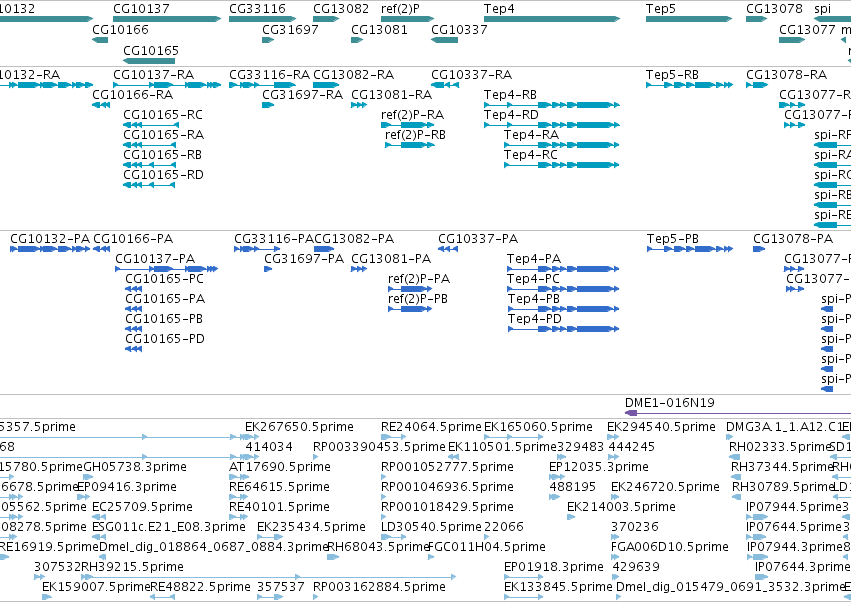Click the CG33116 gene name
Image resolution: width=851 pixels, height=602 pixels.
point(257,9)
